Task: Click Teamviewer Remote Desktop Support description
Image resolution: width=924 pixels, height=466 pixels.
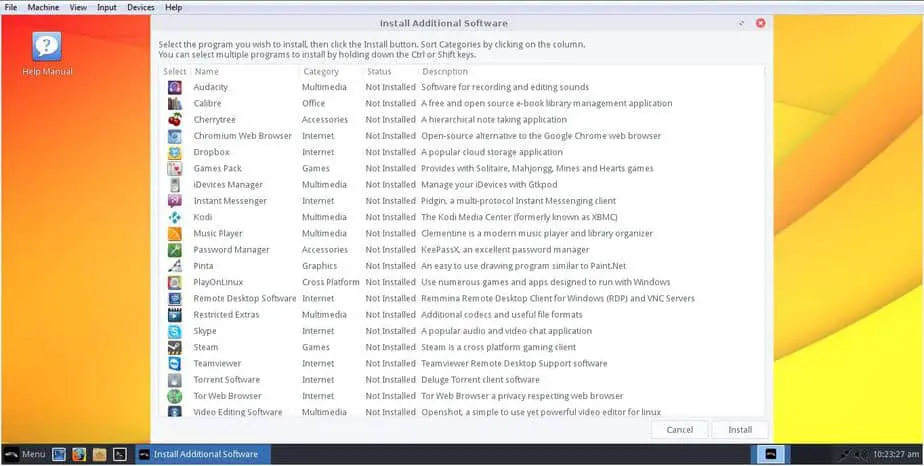Action: click(514, 363)
